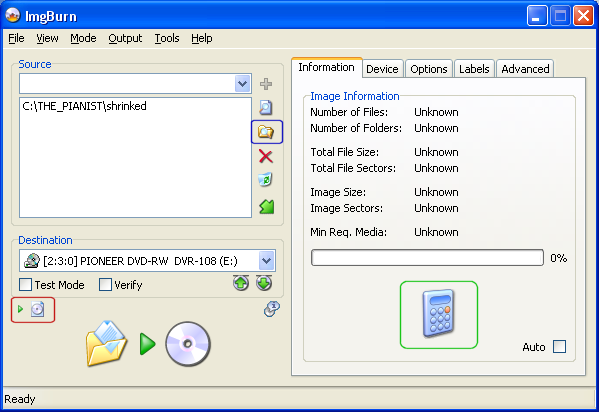The width and height of the screenshot is (599, 412).
Task: Remove selected source with the red X
Action: point(266,156)
